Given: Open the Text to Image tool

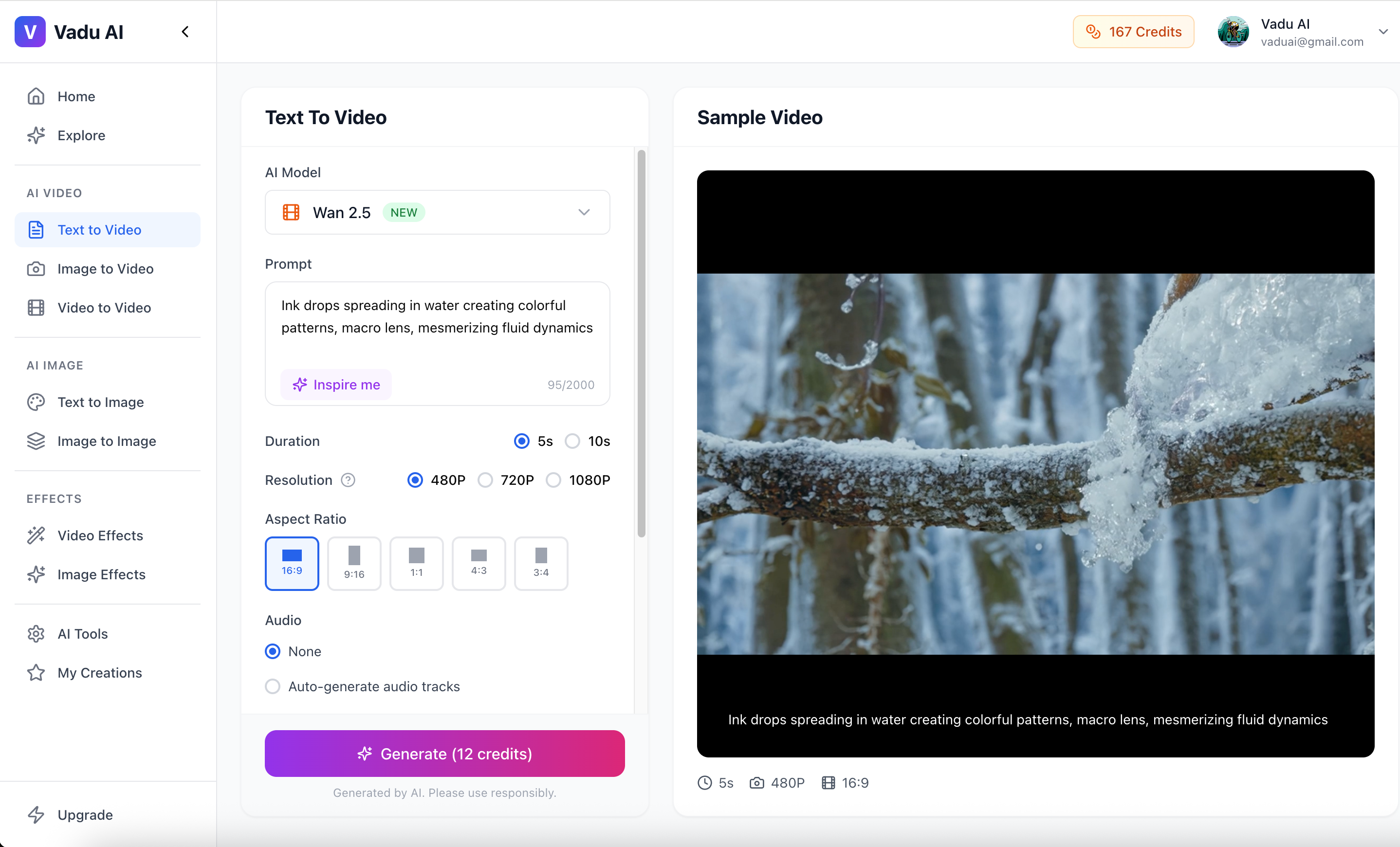Looking at the screenshot, I should [x=101, y=402].
